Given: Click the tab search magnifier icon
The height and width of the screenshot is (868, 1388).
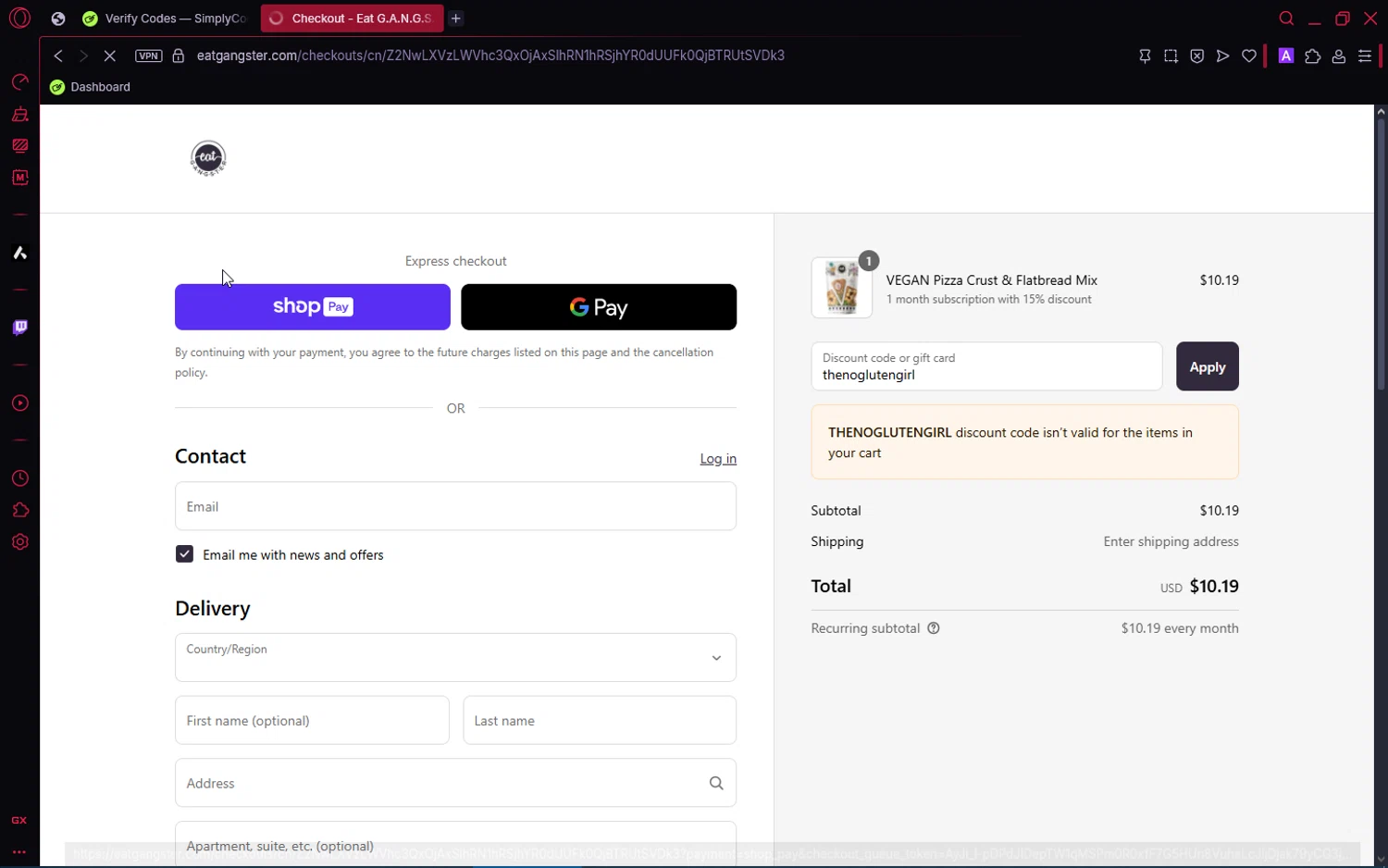Looking at the screenshot, I should coord(1286,19).
